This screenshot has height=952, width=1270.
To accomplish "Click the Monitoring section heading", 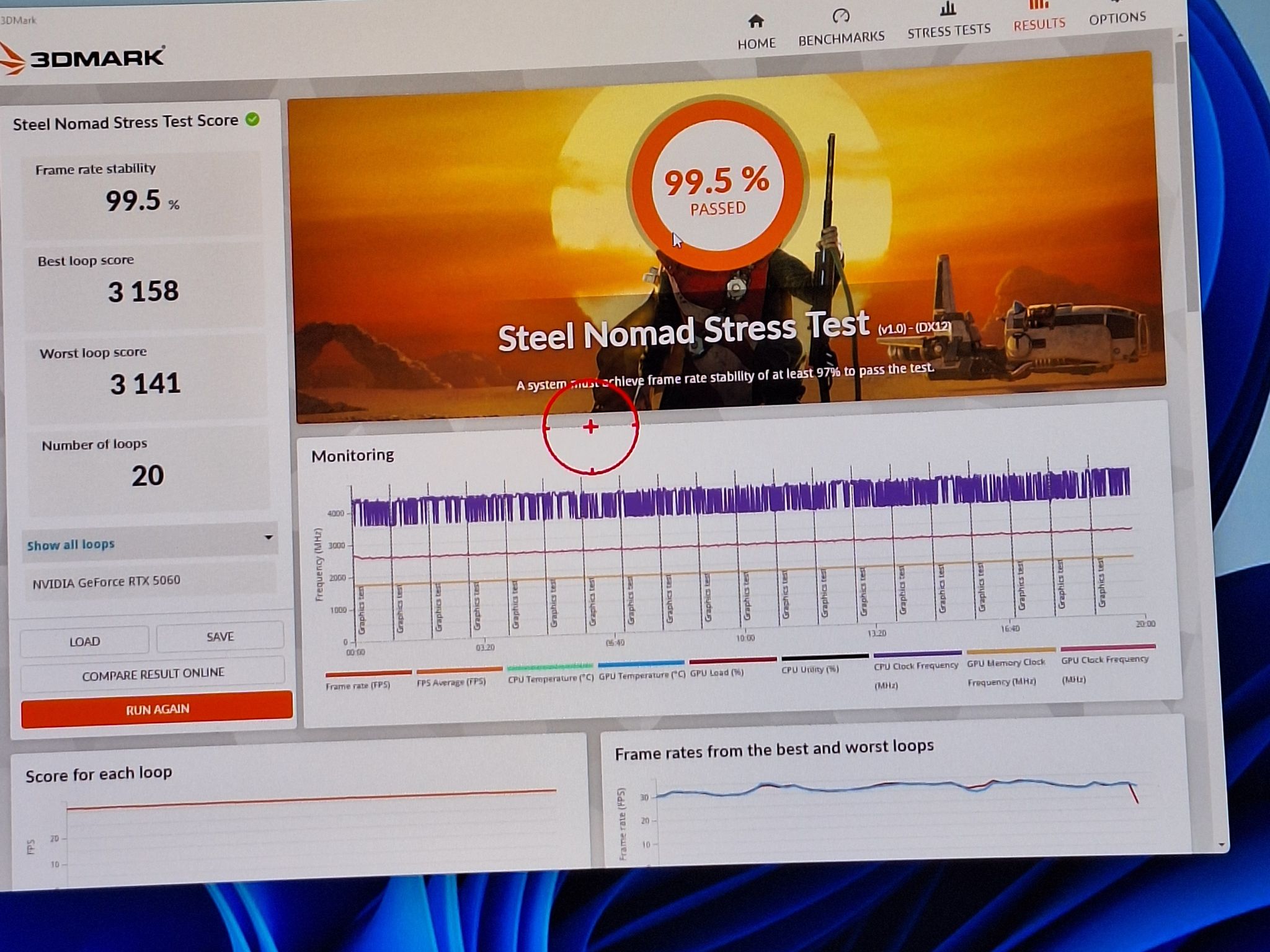I will [352, 456].
